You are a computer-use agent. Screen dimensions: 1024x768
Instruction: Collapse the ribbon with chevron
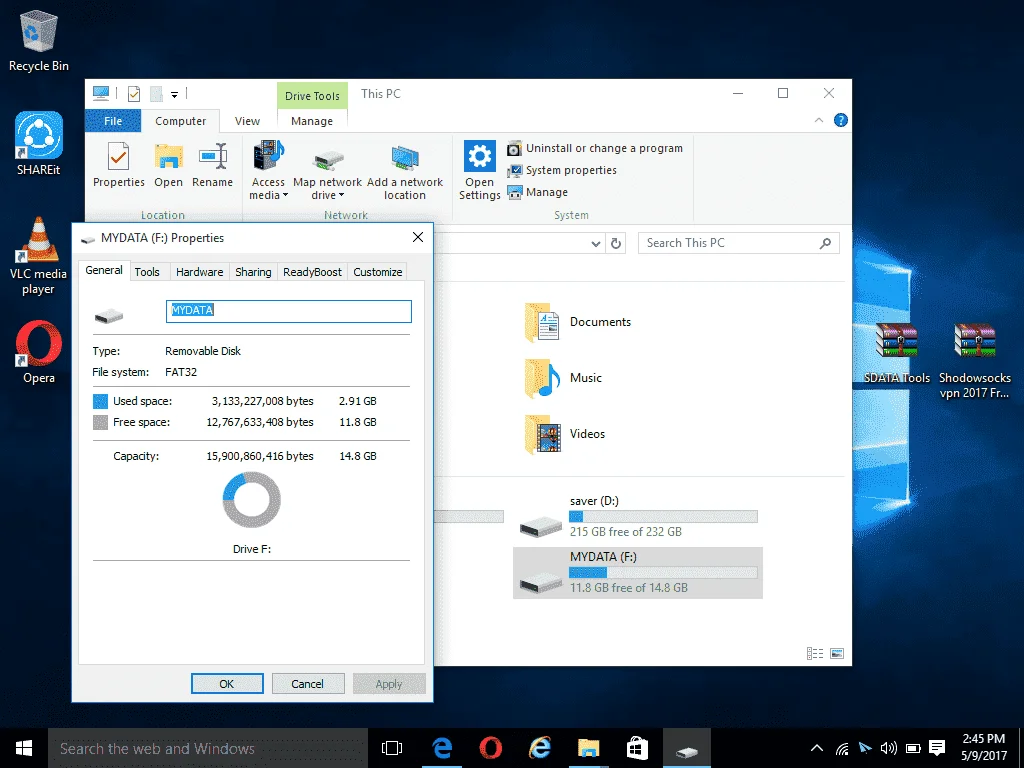tap(818, 120)
